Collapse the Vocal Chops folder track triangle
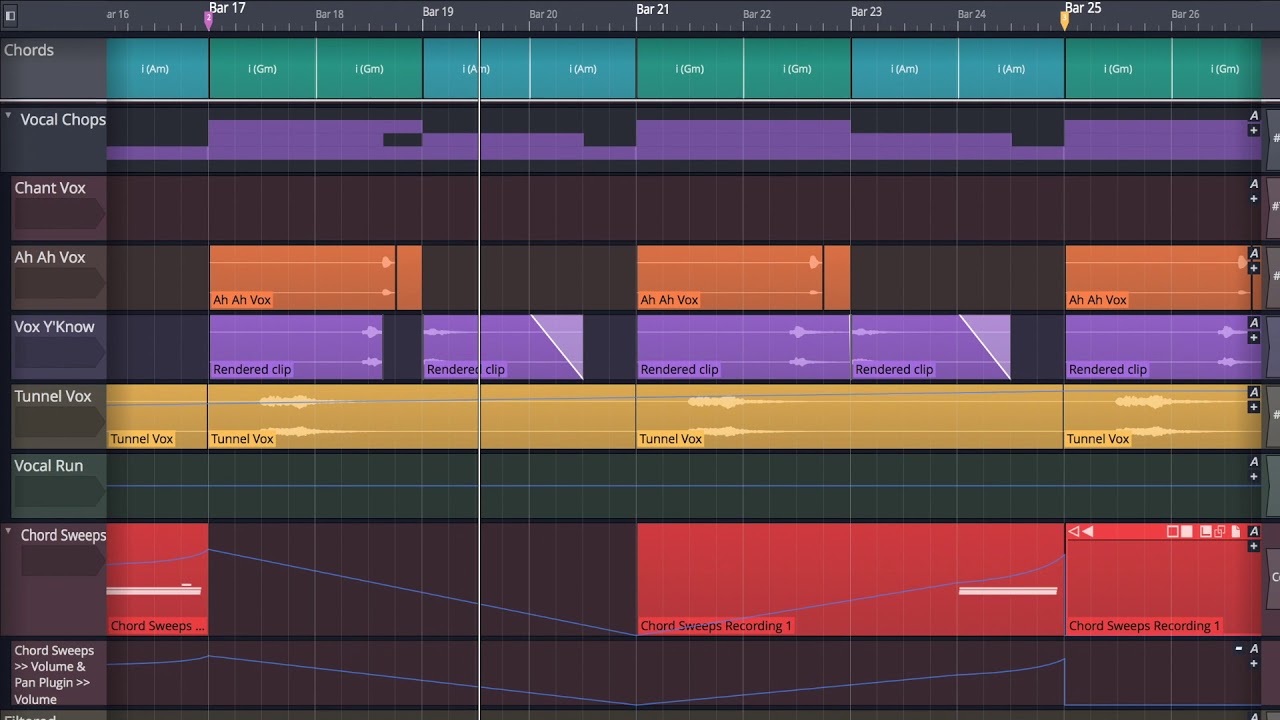This screenshot has width=1280, height=720. tap(8, 117)
